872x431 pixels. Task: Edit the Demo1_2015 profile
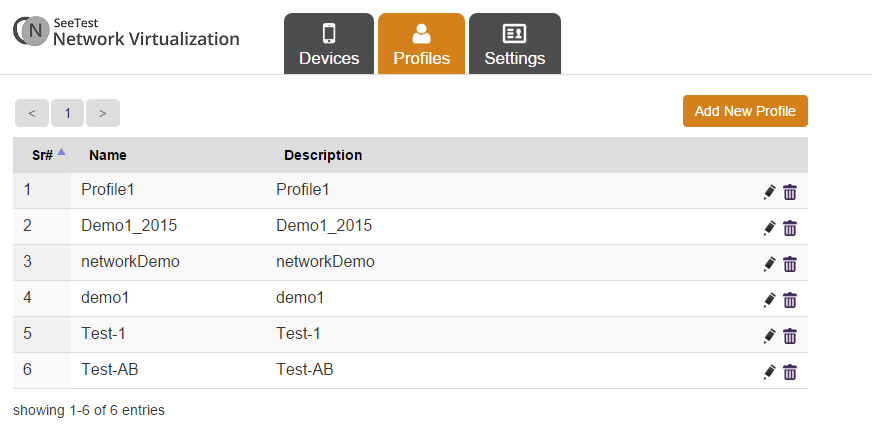pos(769,228)
